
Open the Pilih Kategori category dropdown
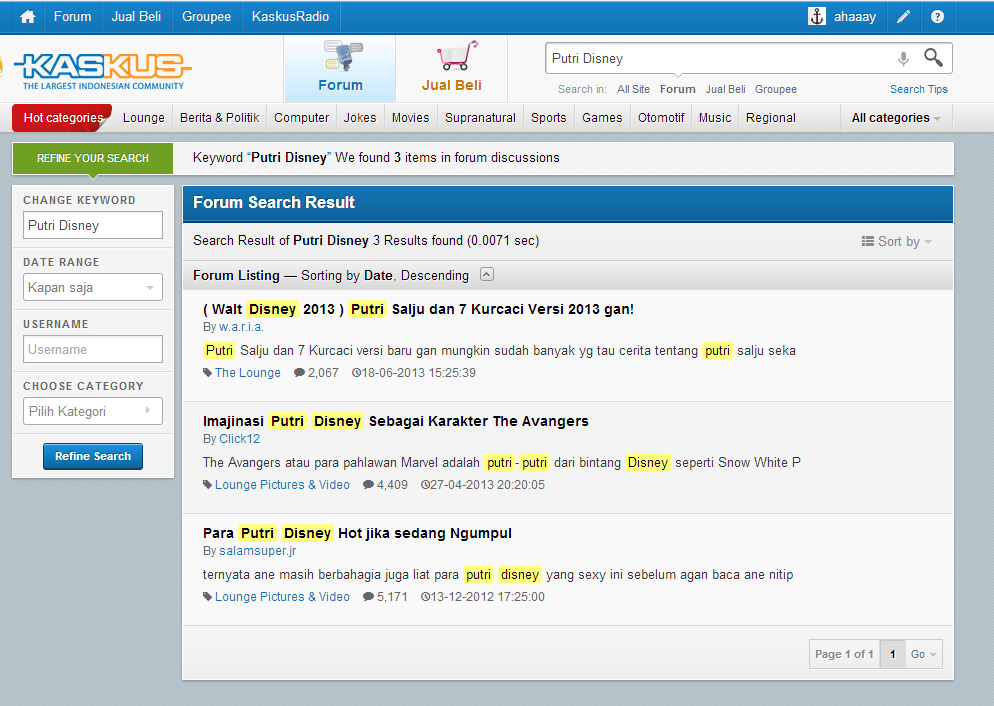point(93,411)
